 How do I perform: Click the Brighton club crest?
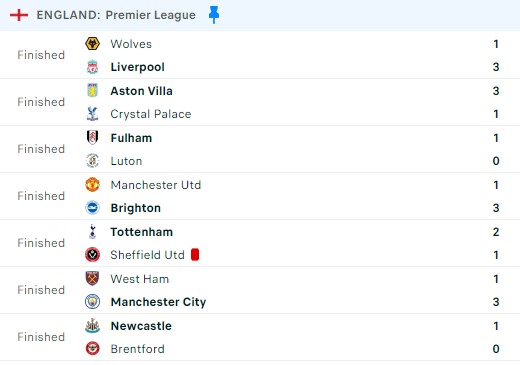(x=92, y=208)
